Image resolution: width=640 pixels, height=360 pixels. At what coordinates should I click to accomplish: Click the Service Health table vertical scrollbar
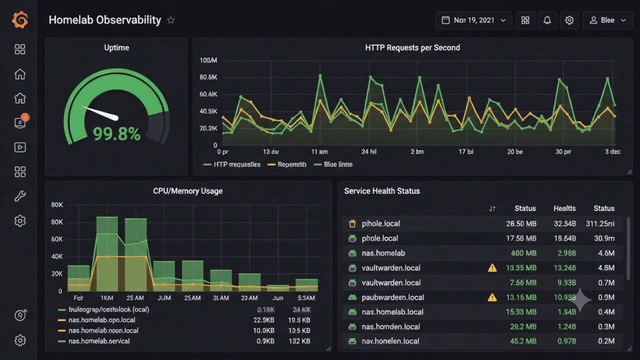click(629, 249)
